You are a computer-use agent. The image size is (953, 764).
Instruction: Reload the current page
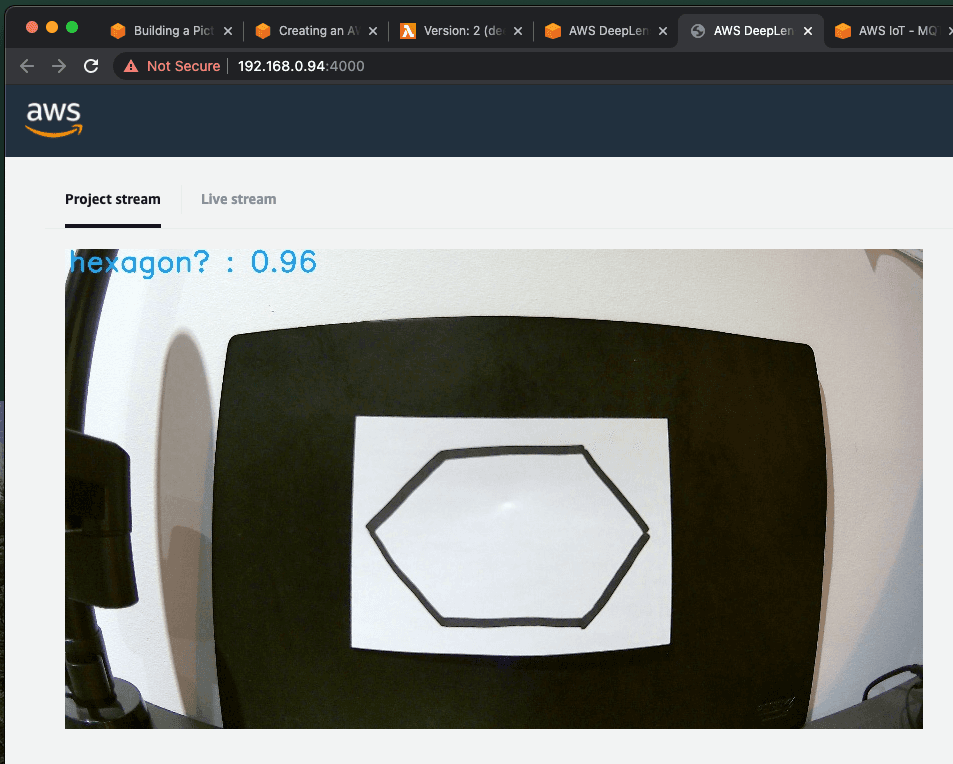(91, 66)
